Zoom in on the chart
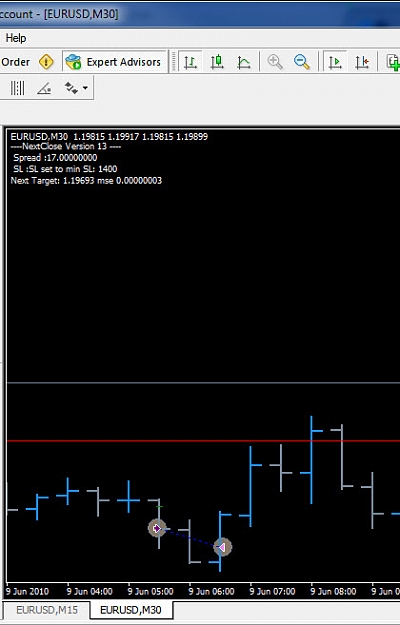The height and width of the screenshot is (625, 400). coord(275,62)
